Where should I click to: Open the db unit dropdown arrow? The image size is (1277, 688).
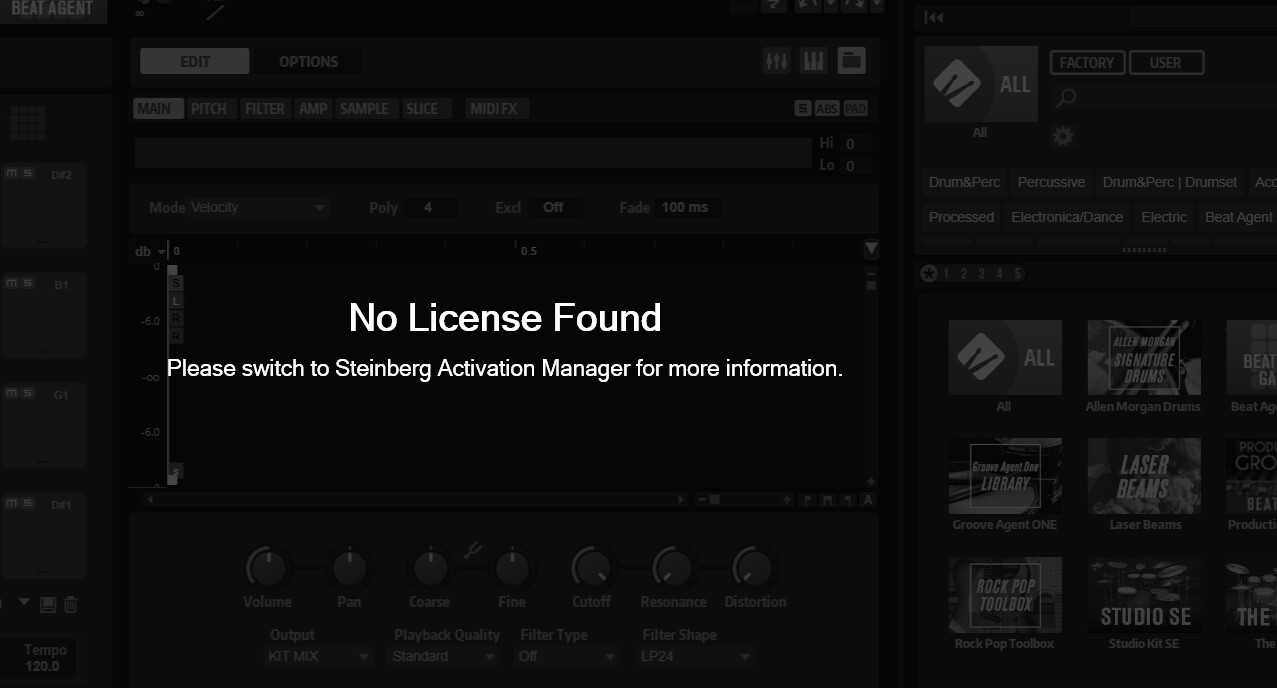(161, 252)
